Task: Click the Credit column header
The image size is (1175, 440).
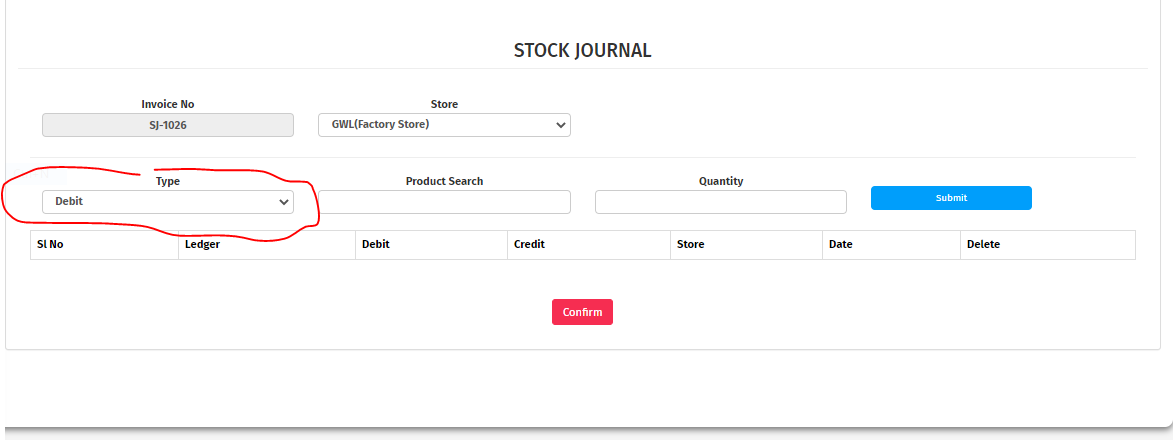Action: (x=530, y=244)
